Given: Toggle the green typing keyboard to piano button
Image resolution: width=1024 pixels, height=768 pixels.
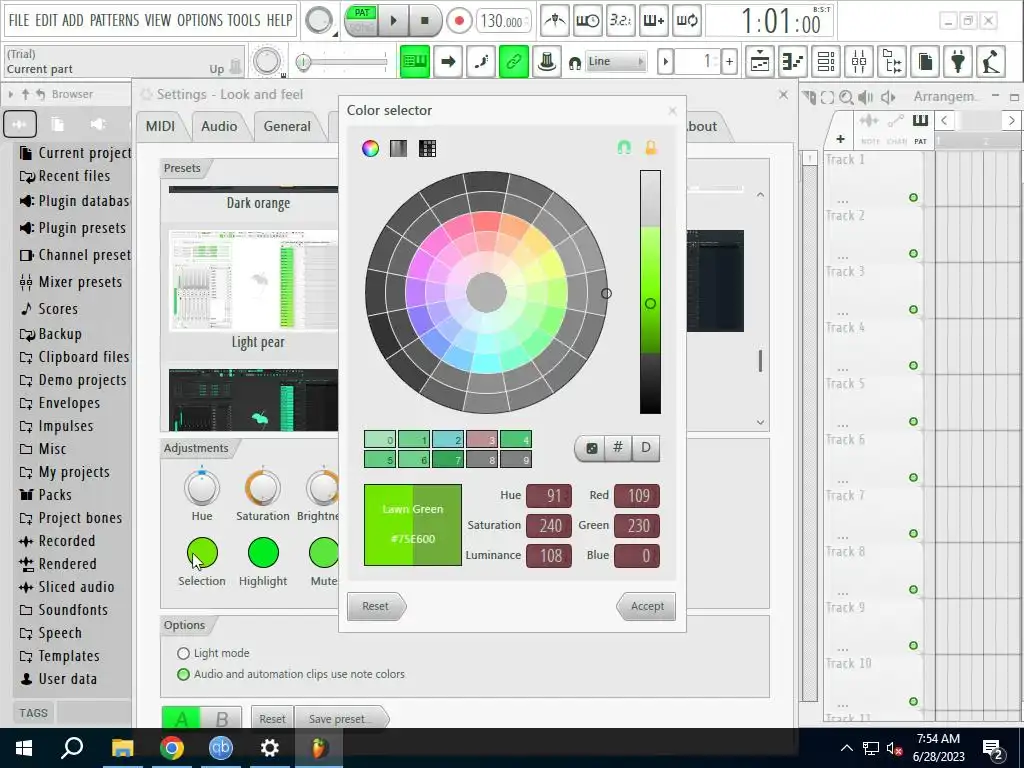Looking at the screenshot, I should coord(415,62).
